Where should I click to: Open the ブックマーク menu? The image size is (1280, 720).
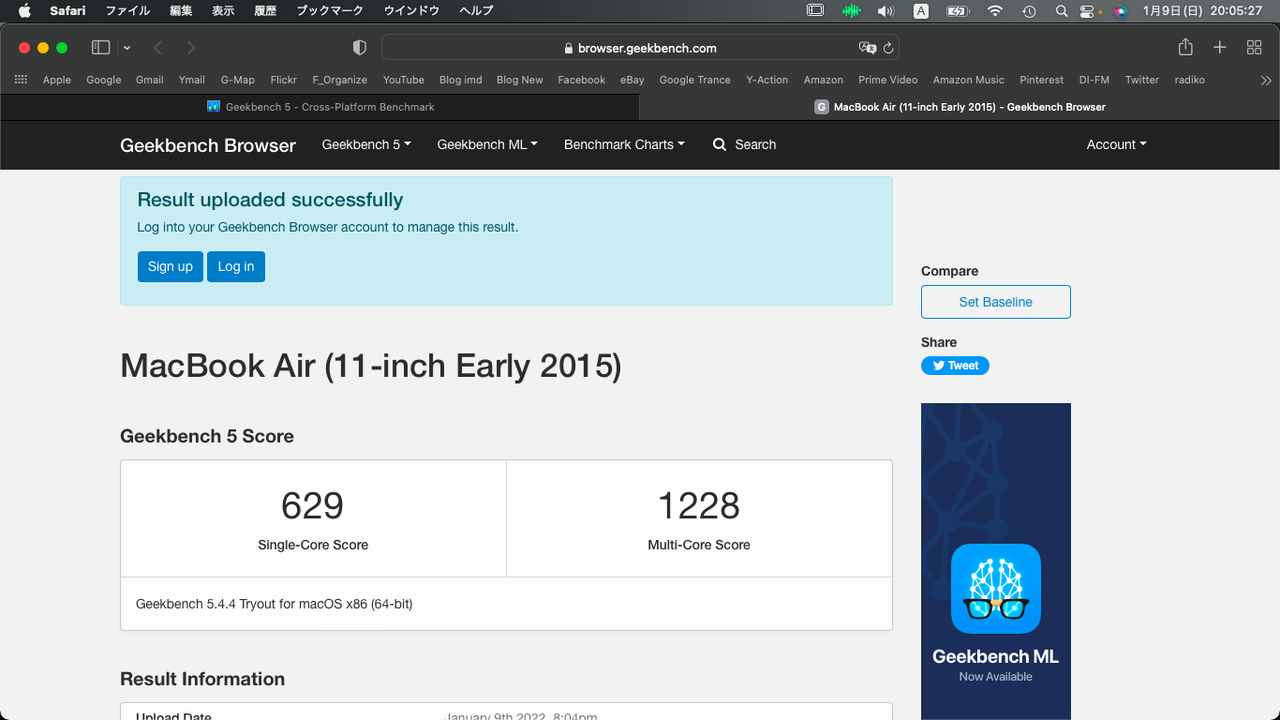[x=331, y=11]
